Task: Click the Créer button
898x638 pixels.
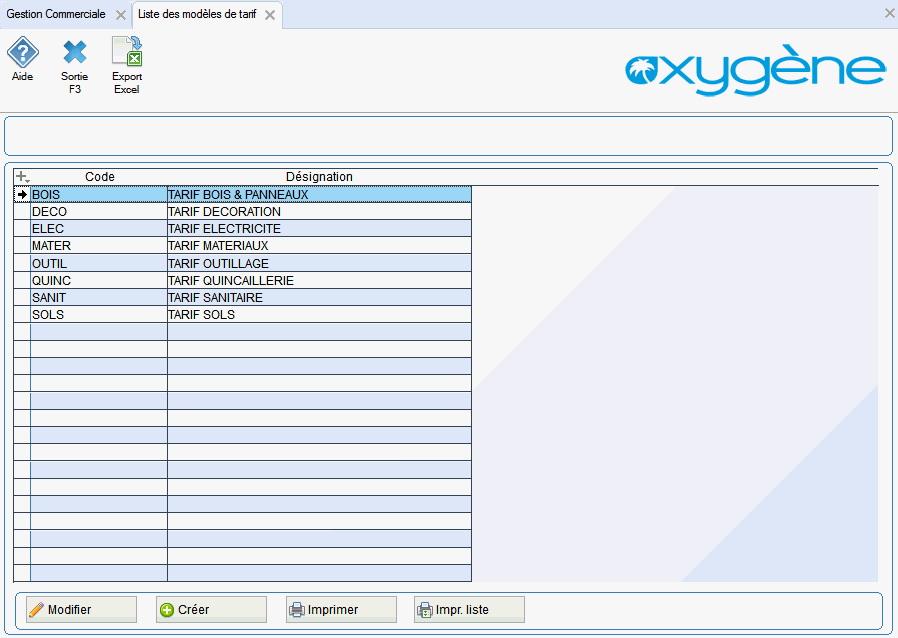Action: pyautogui.click(x=211, y=609)
